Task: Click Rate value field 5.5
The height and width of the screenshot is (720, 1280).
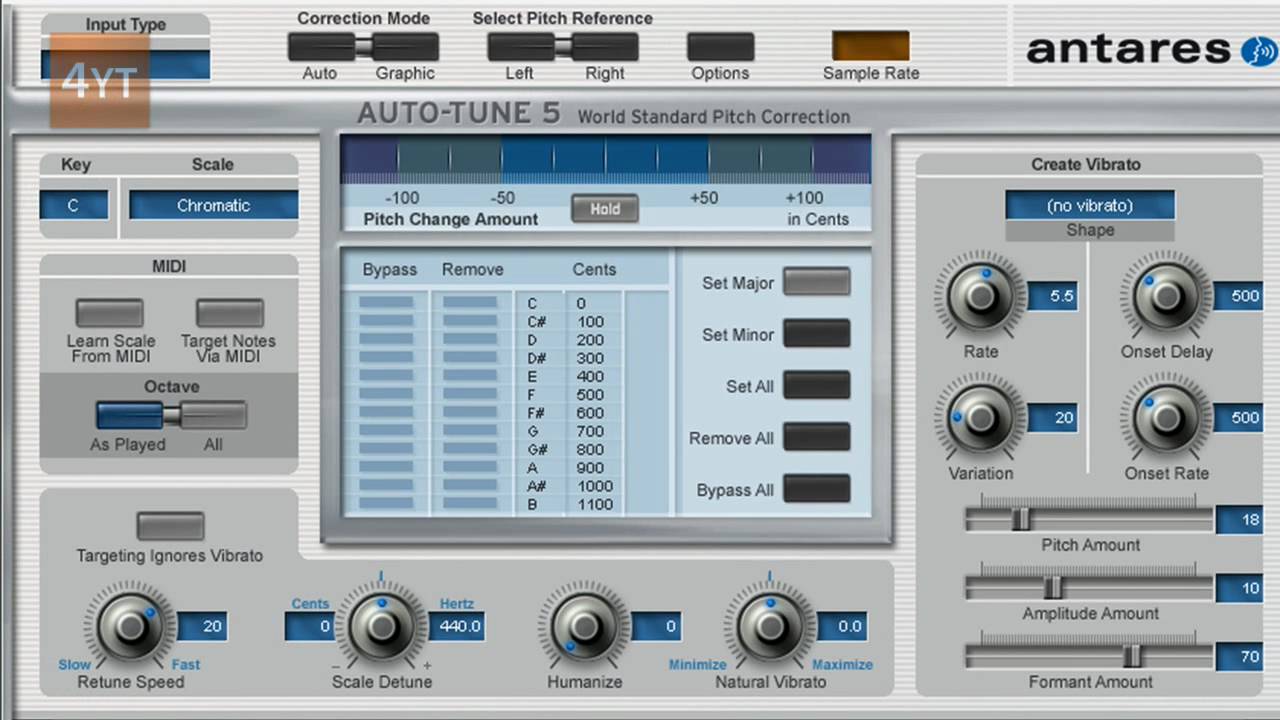Action: point(1053,297)
